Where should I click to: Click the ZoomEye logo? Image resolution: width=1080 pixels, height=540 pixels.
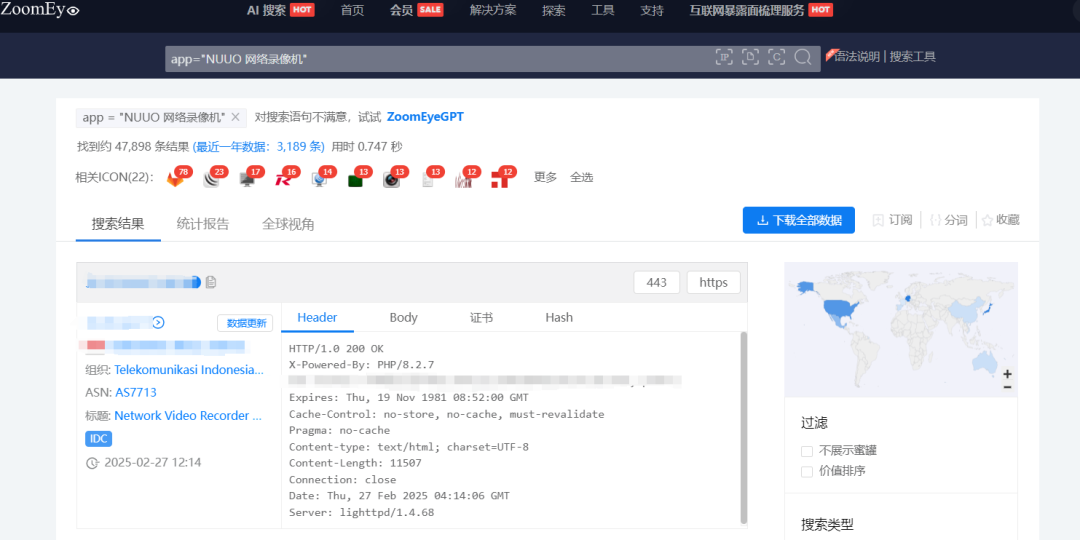click(40, 10)
